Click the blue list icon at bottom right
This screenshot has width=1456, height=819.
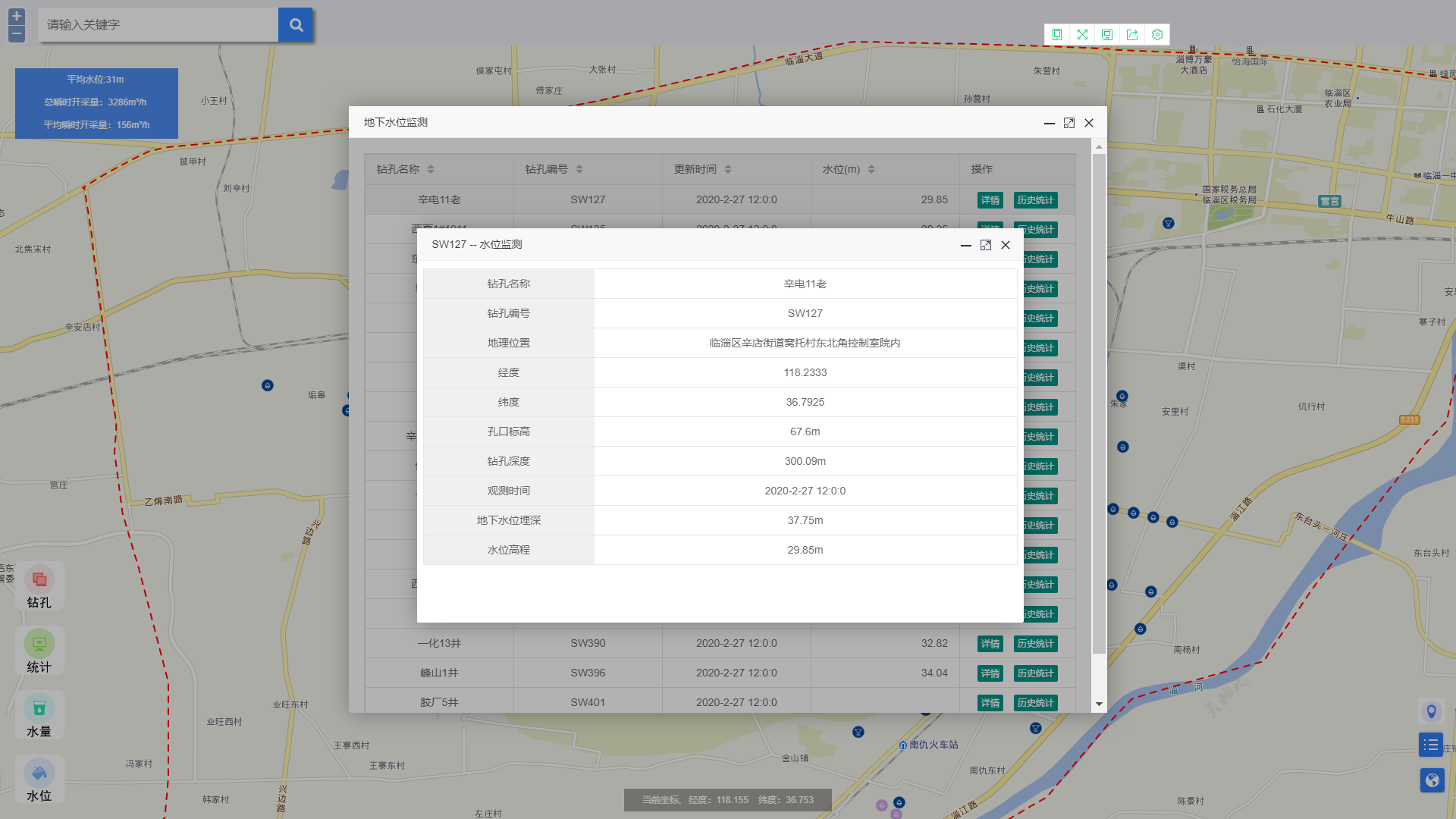[x=1431, y=745]
